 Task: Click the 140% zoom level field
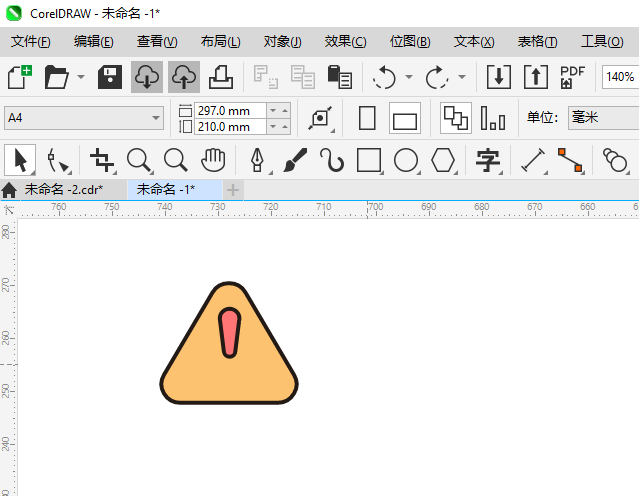click(x=620, y=77)
